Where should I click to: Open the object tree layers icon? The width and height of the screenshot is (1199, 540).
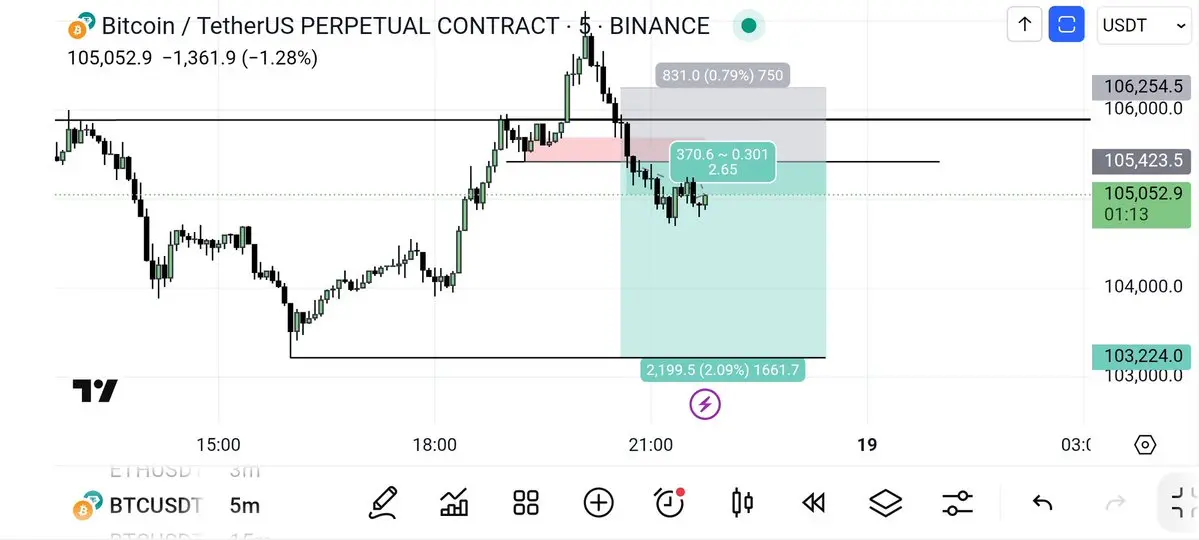[x=885, y=503]
